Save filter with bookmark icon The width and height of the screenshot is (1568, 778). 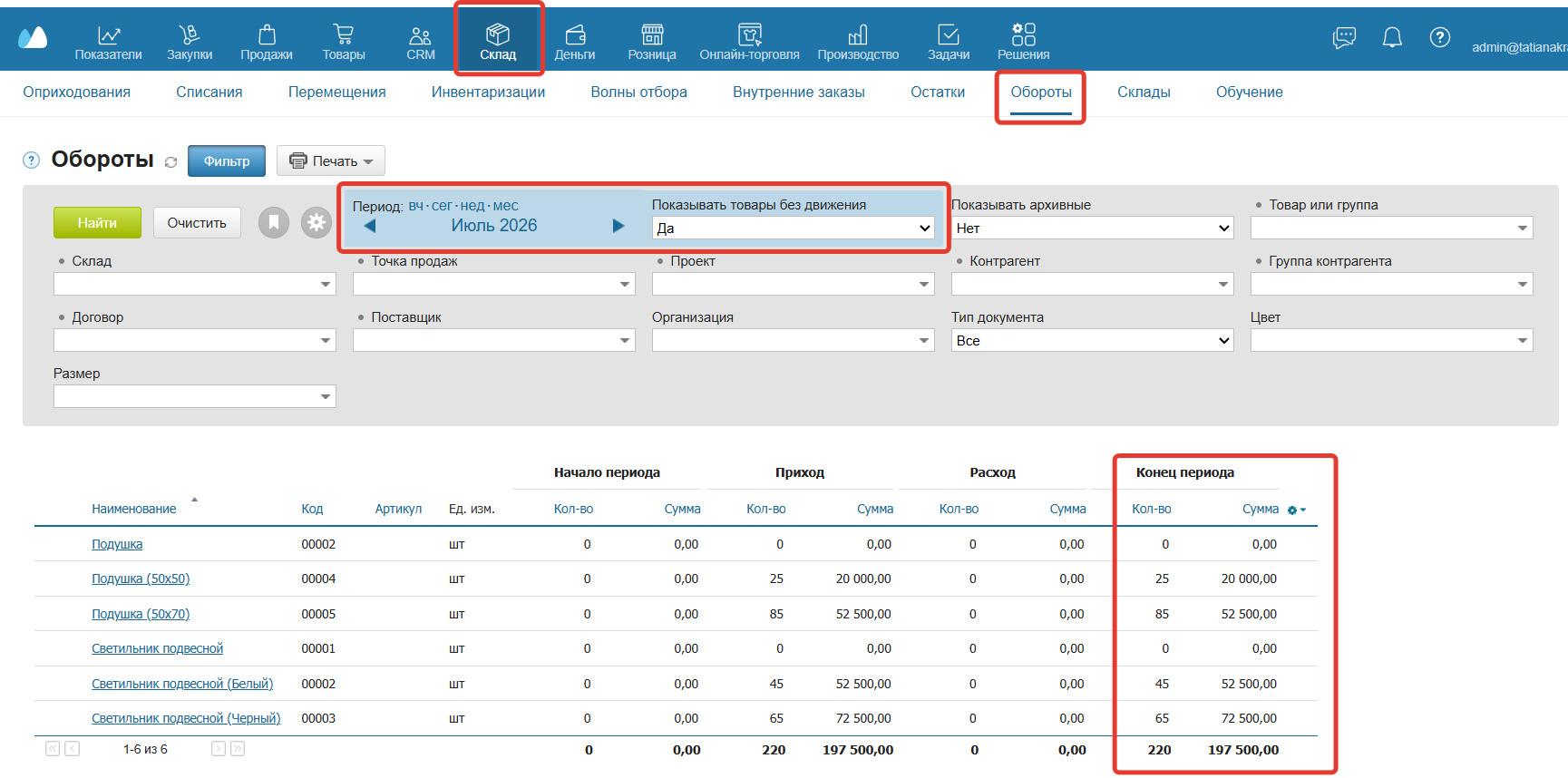pyautogui.click(x=274, y=222)
